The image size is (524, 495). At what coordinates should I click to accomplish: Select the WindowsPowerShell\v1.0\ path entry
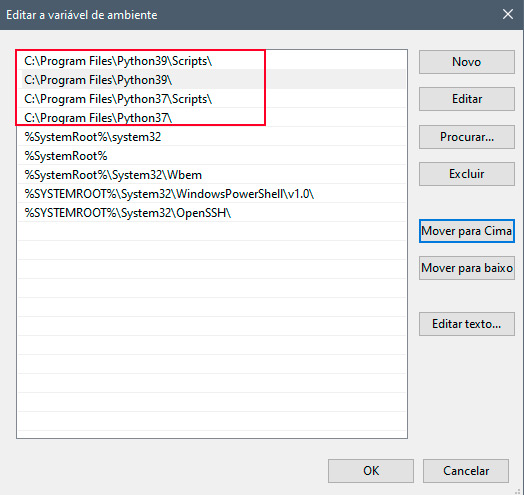coord(212,194)
